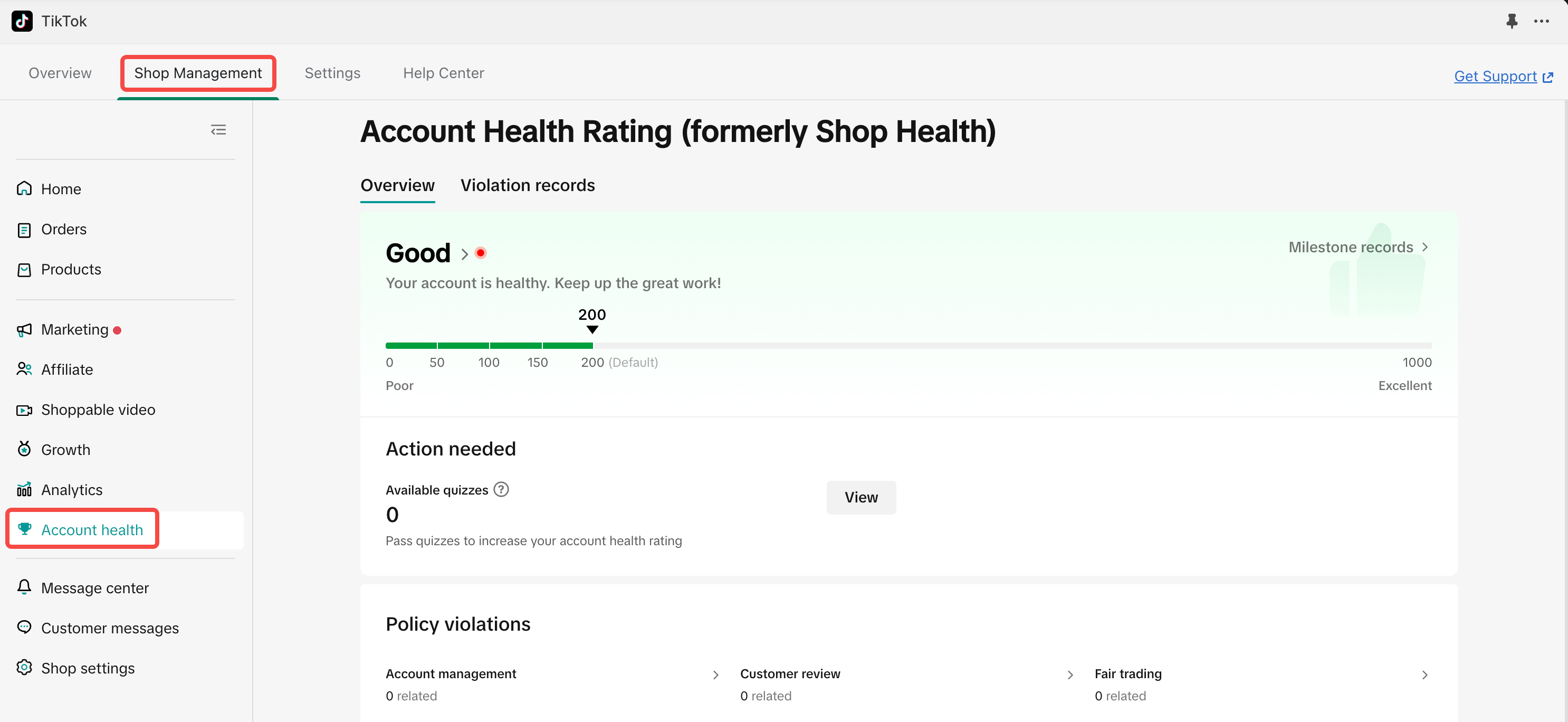Open the Settings top tab
Screen dimensions: 1568x722
[x=332, y=73]
